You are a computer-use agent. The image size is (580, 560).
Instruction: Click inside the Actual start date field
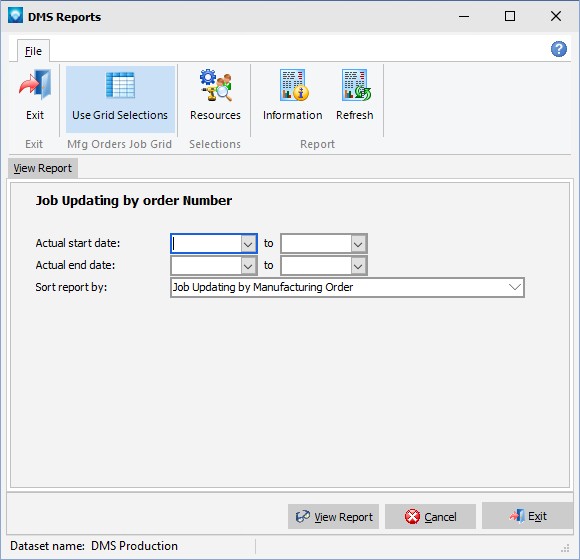206,244
